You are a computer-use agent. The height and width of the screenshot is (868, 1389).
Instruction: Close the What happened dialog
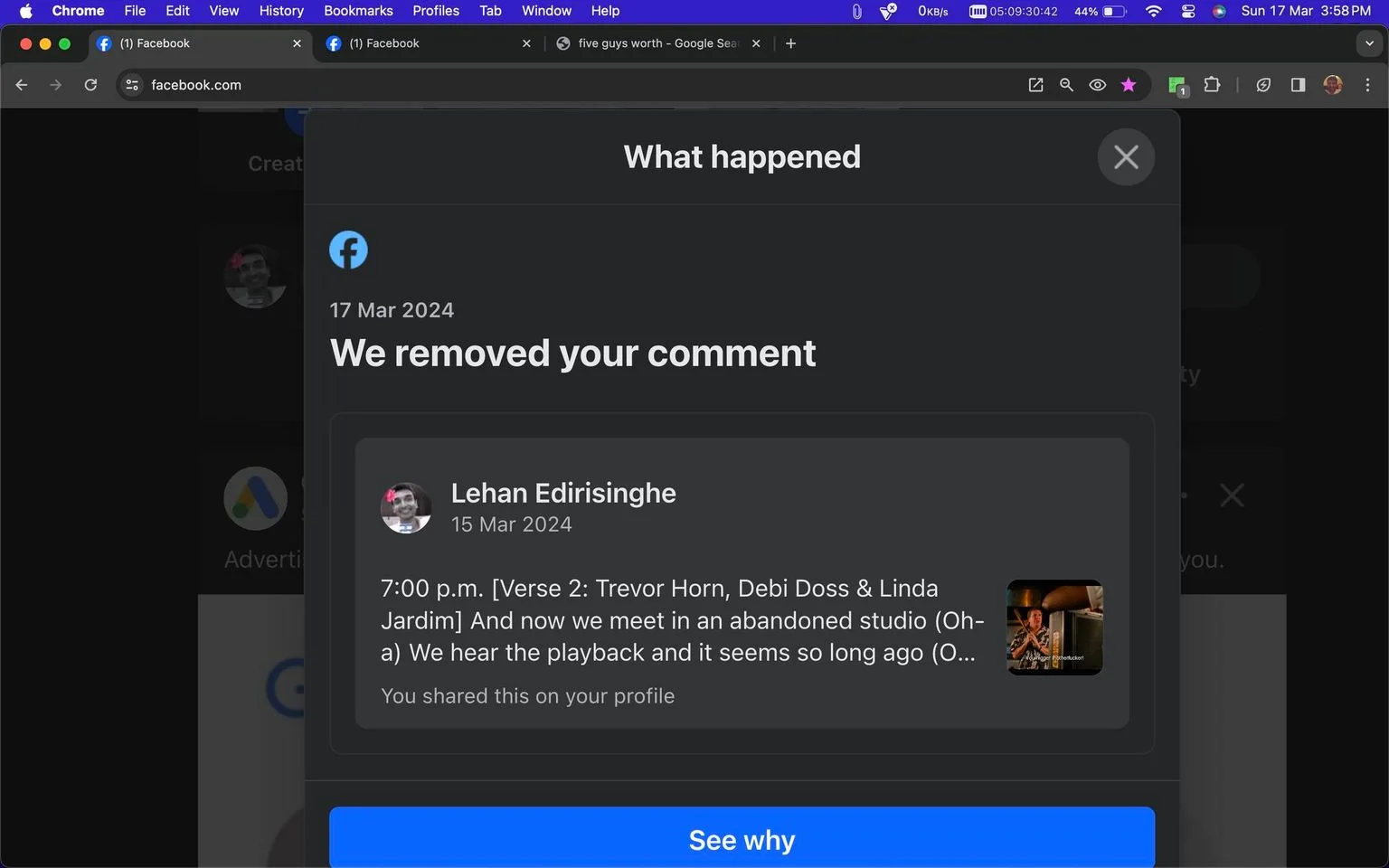1126,157
